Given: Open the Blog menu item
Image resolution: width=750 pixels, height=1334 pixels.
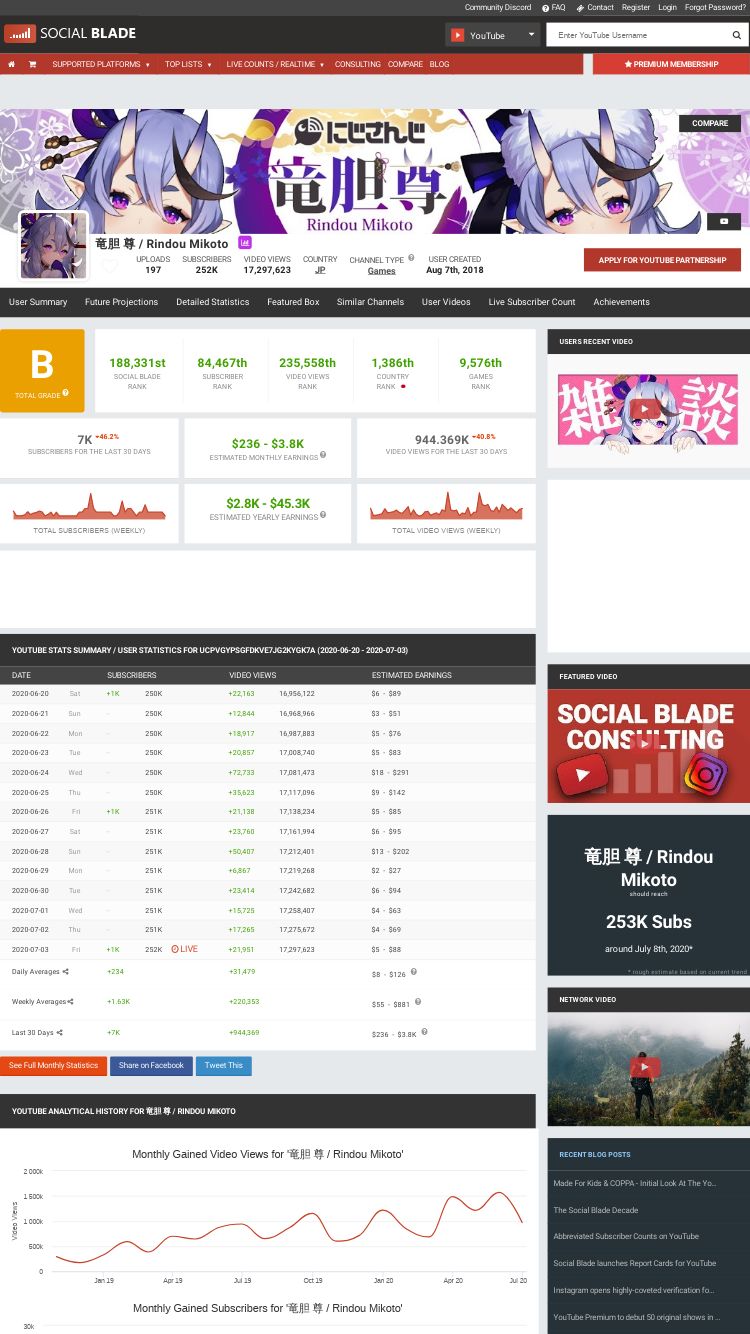Looking at the screenshot, I should tap(439, 64).
